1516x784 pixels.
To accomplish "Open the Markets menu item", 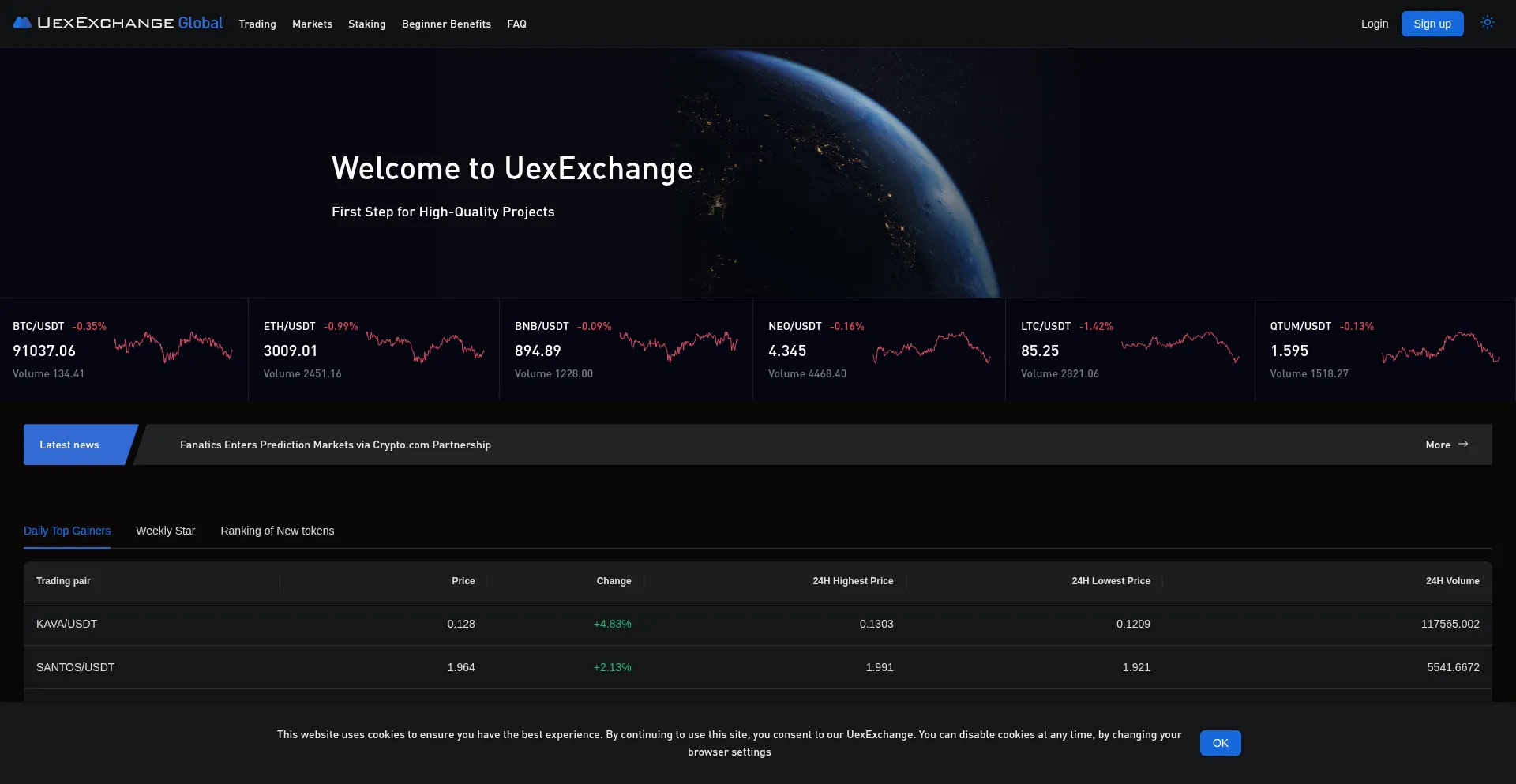I will click(312, 24).
